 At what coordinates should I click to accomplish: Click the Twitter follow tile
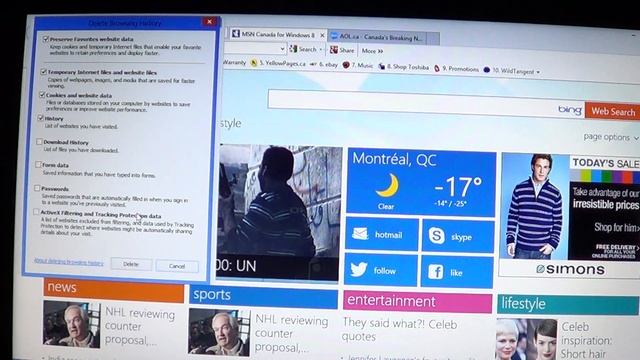pos(380,270)
